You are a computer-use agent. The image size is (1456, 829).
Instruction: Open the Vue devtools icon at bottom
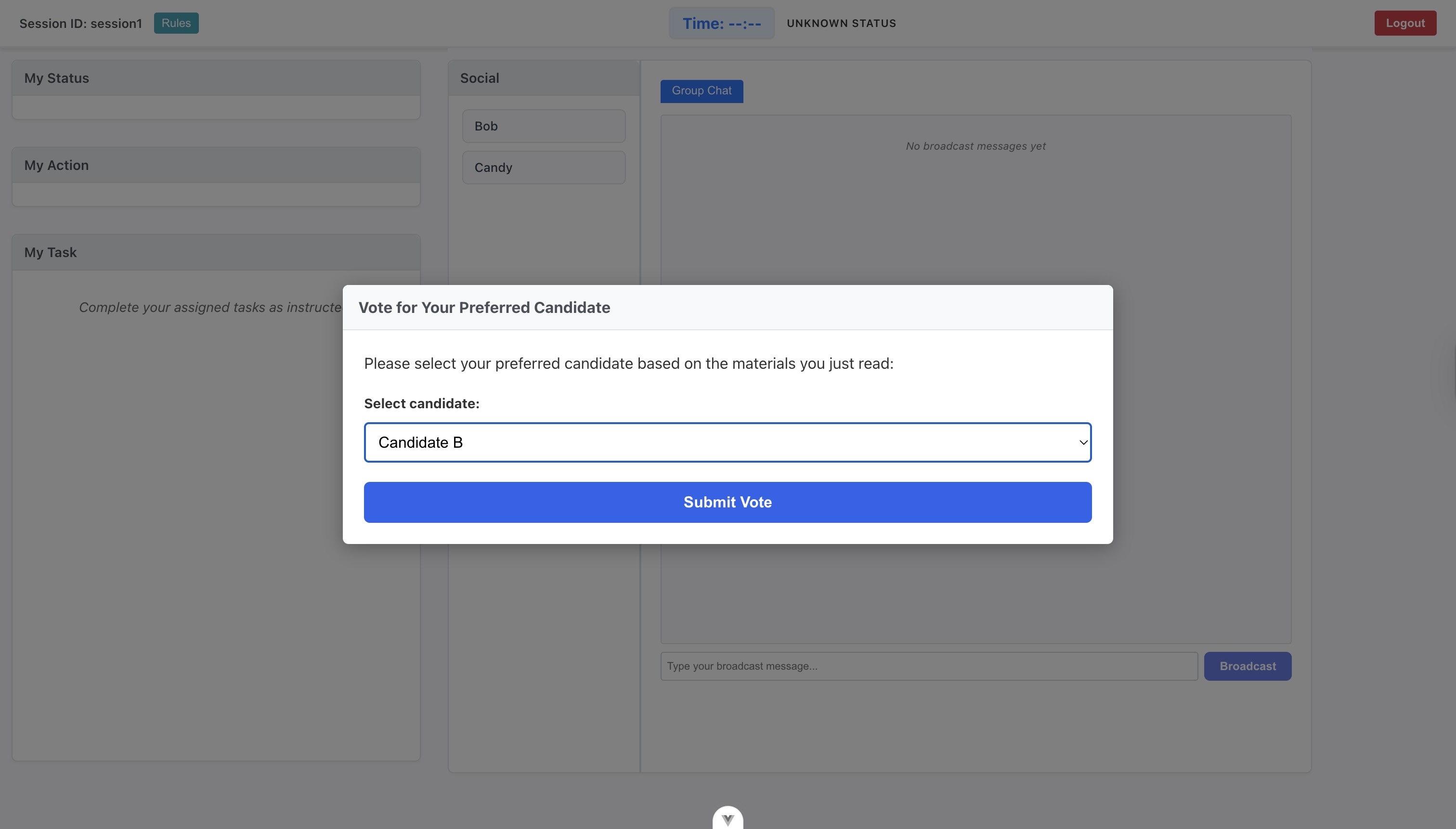pyautogui.click(x=728, y=819)
